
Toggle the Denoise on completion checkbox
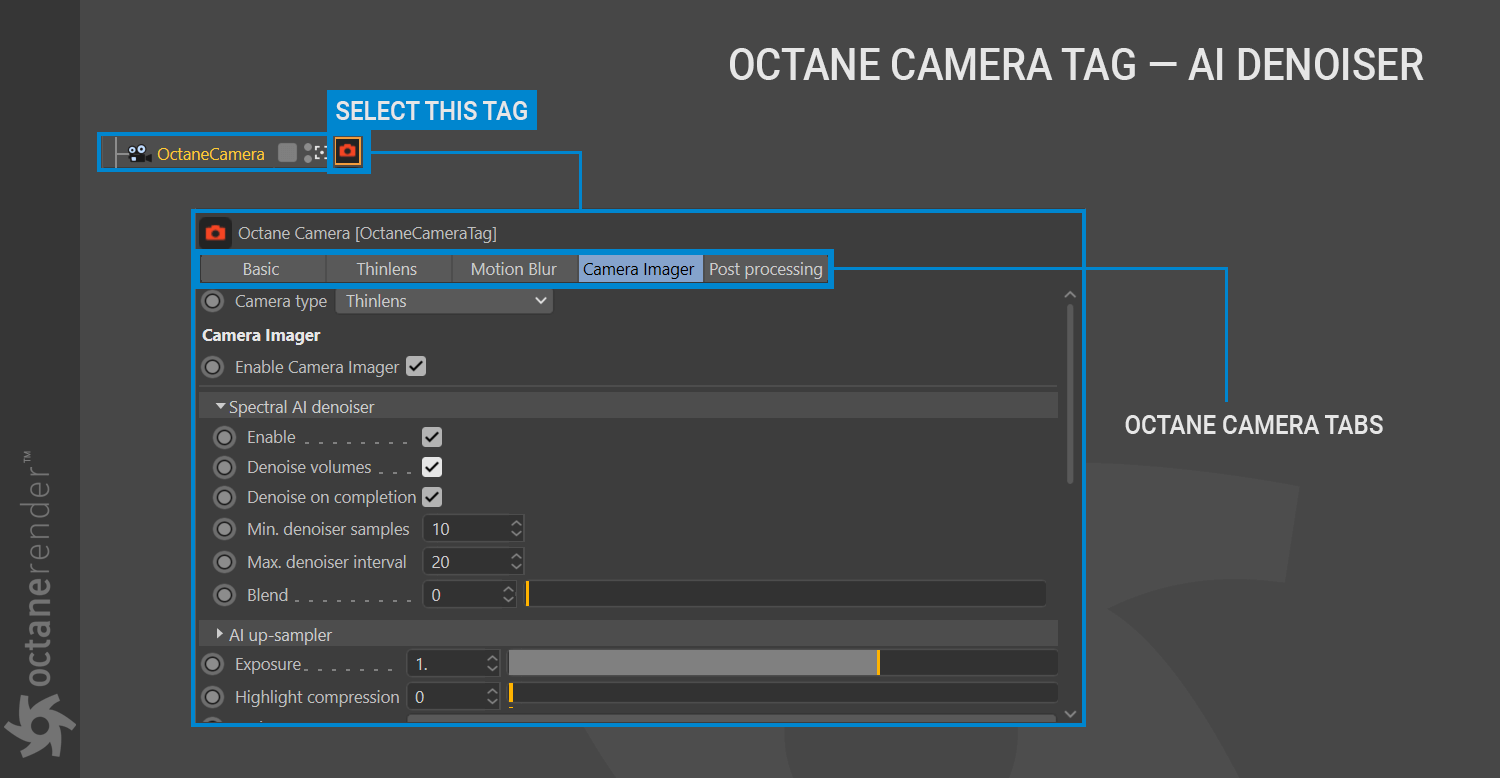pyautogui.click(x=432, y=497)
